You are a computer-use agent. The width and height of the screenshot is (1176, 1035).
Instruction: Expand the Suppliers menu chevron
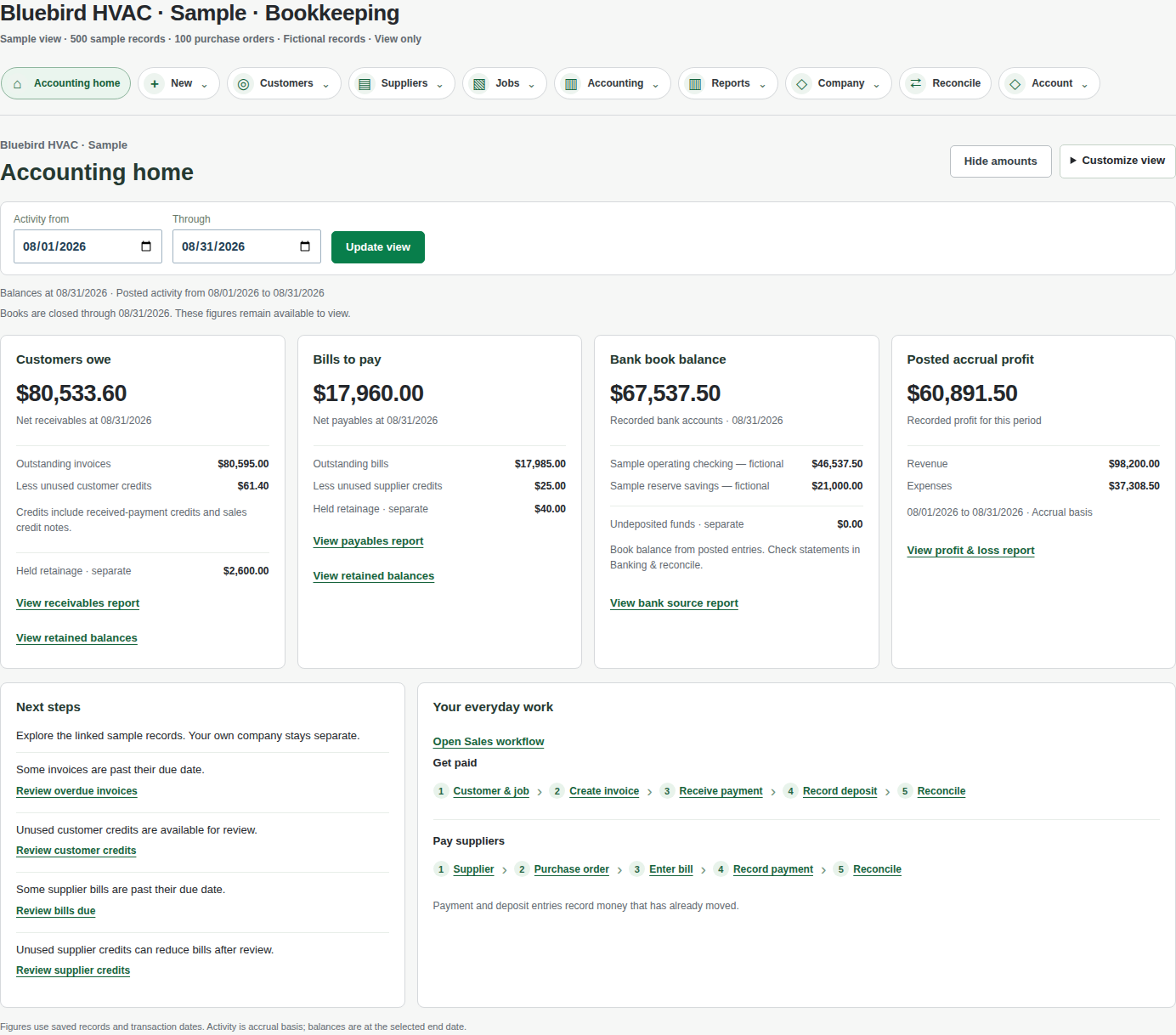point(439,85)
